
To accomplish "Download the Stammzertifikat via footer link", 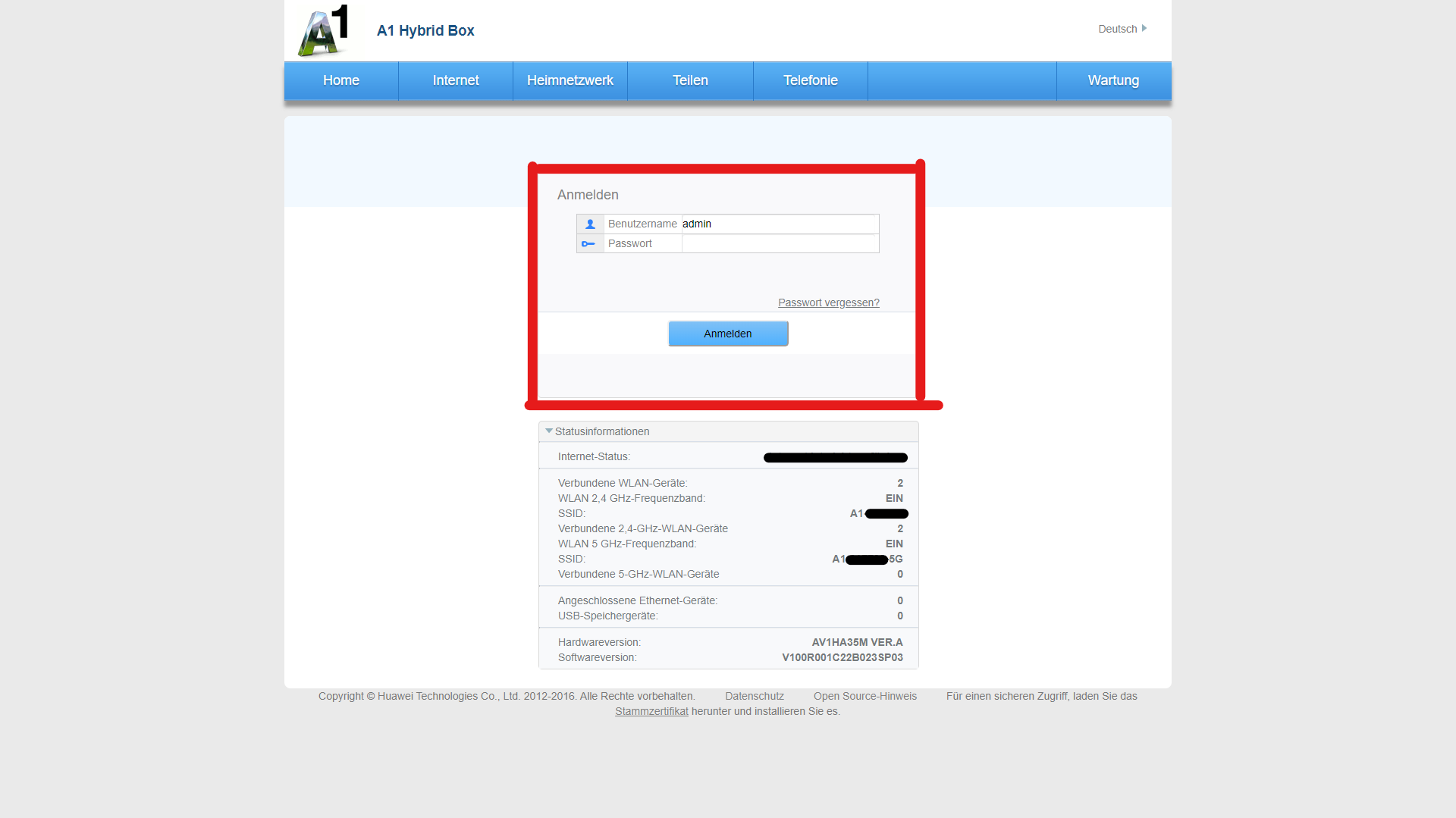I will point(651,711).
